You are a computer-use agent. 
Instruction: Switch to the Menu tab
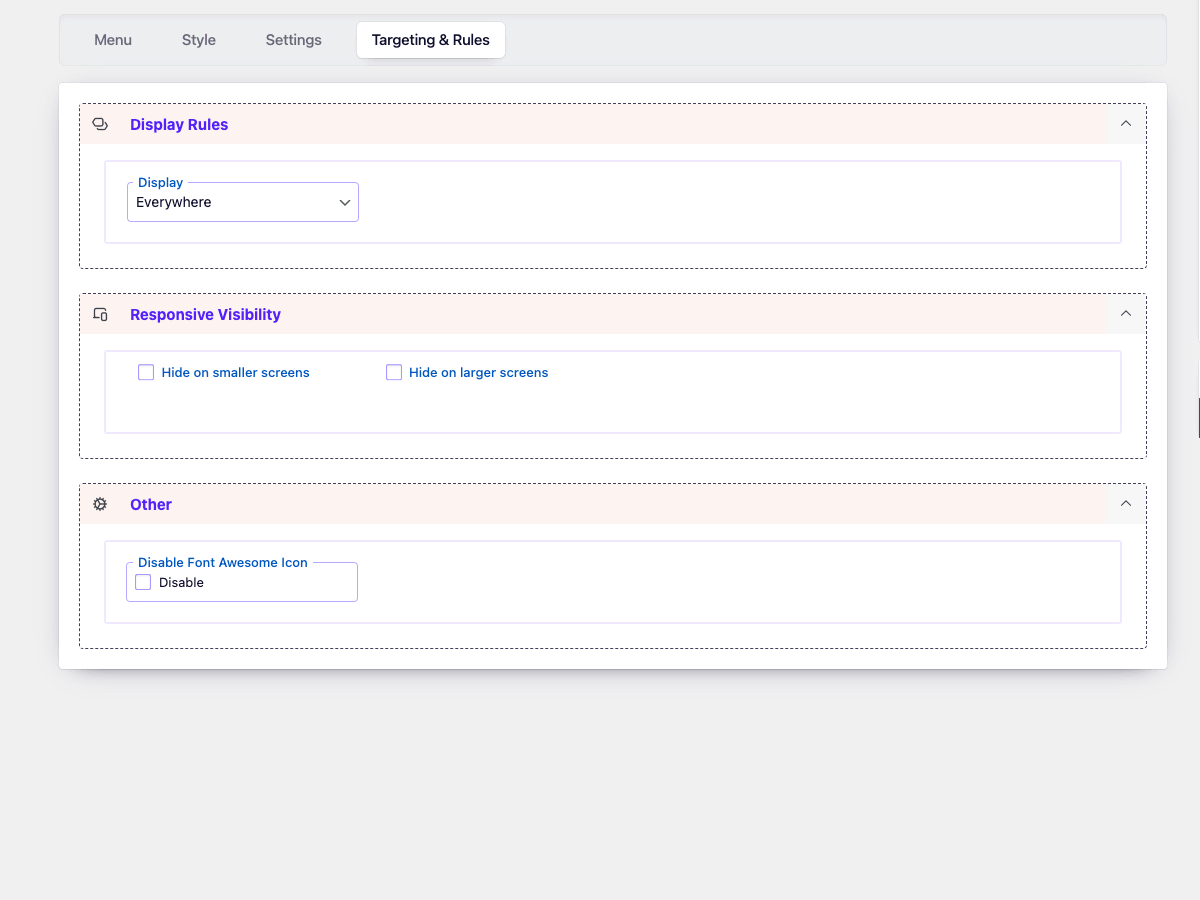[x=113, y=40]
